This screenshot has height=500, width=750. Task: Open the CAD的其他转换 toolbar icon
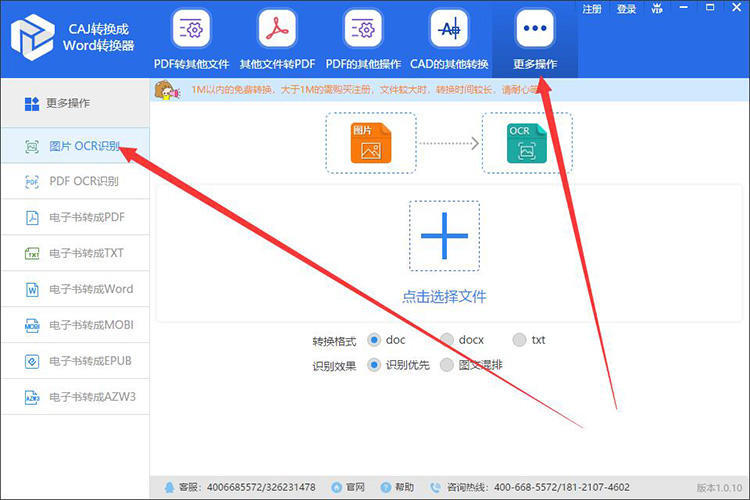pyautogui.click(x=449, y=29)
